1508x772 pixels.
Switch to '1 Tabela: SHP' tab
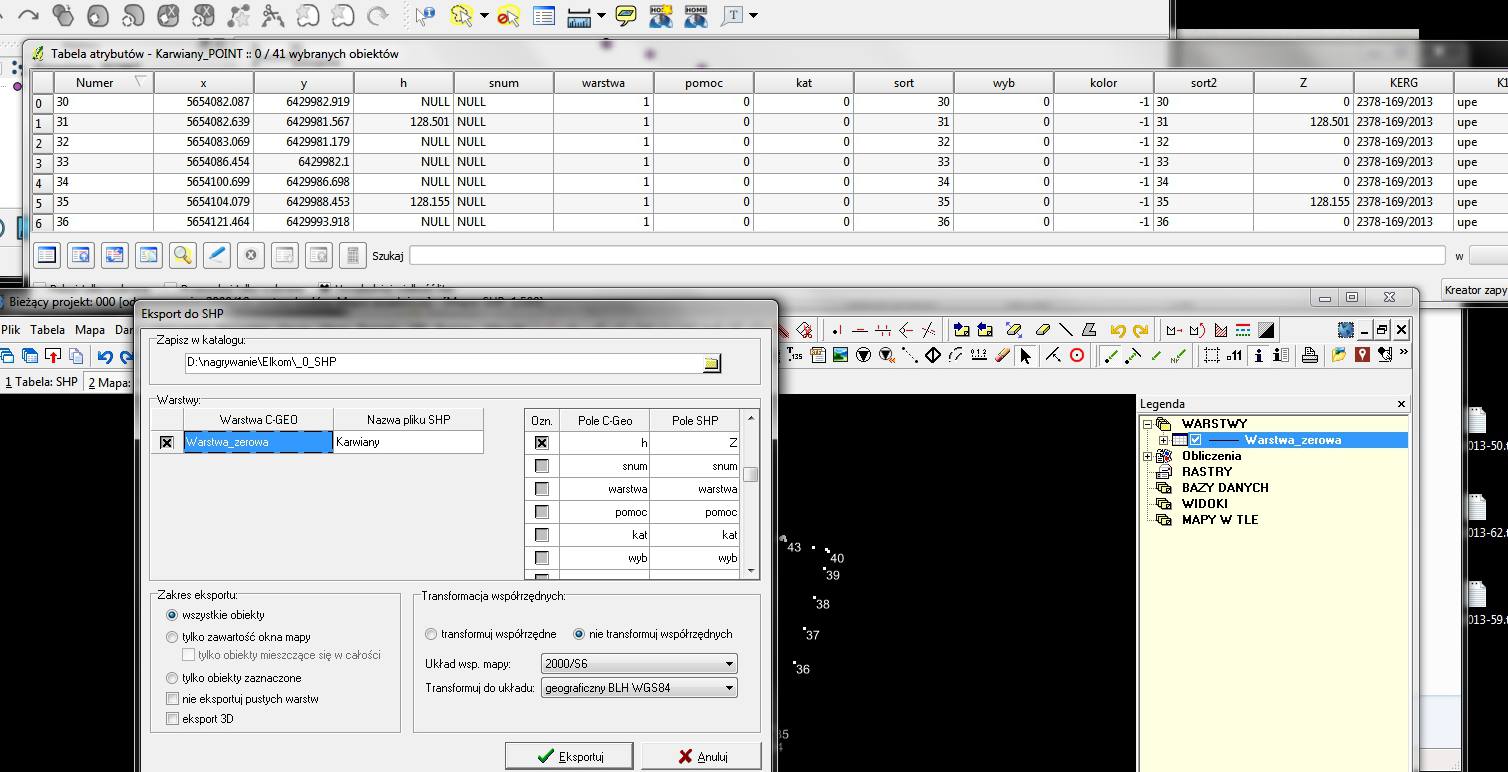(41, 382)
